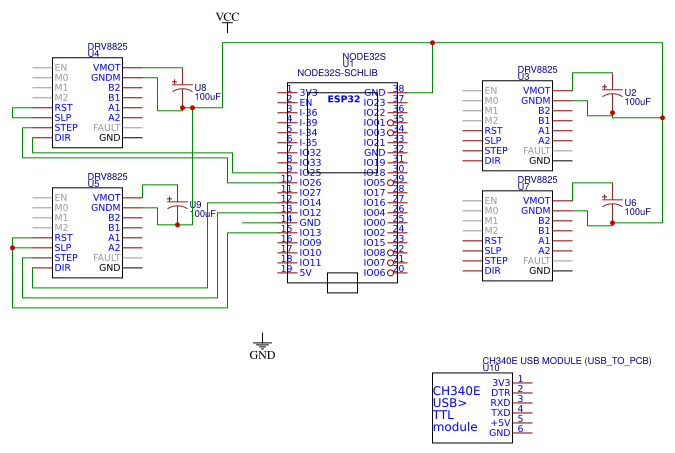Viewport: 675px width, 453px height.
Task: Click the DRV8825 title above U5
Action: (108, 177)
